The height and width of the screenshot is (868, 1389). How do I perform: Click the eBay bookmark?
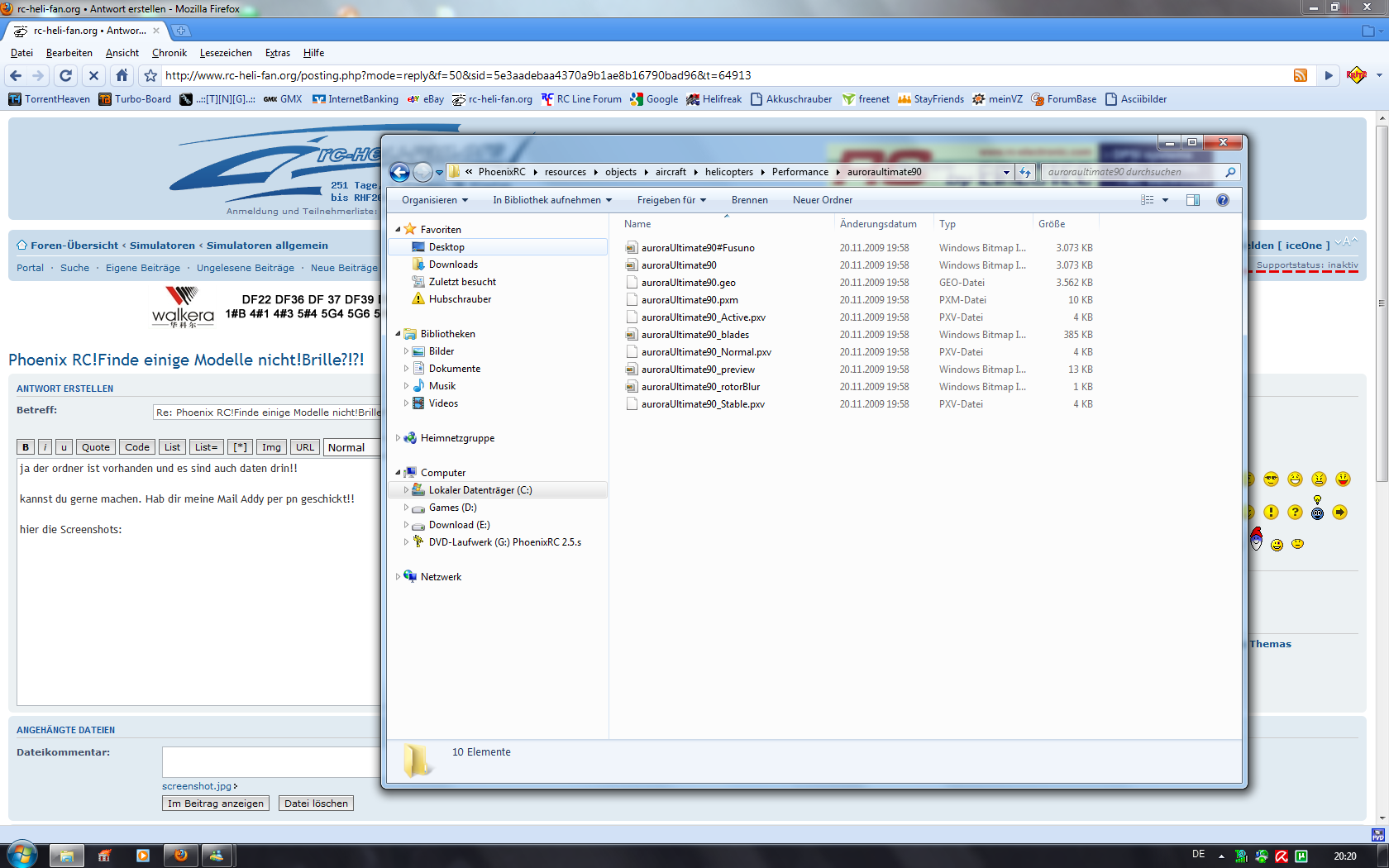pos(425,99)
